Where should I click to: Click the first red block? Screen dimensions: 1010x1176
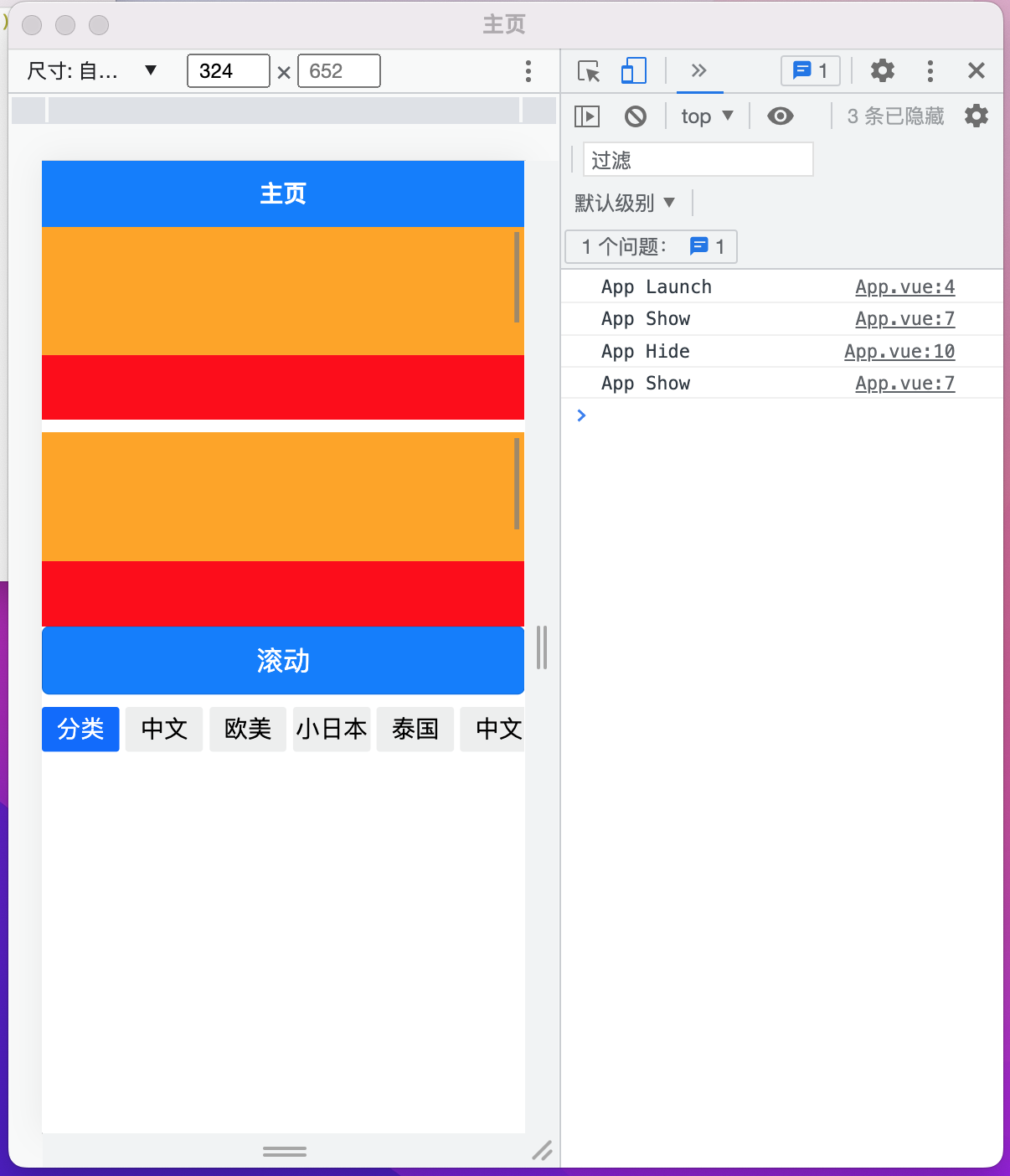pos(283,387)
